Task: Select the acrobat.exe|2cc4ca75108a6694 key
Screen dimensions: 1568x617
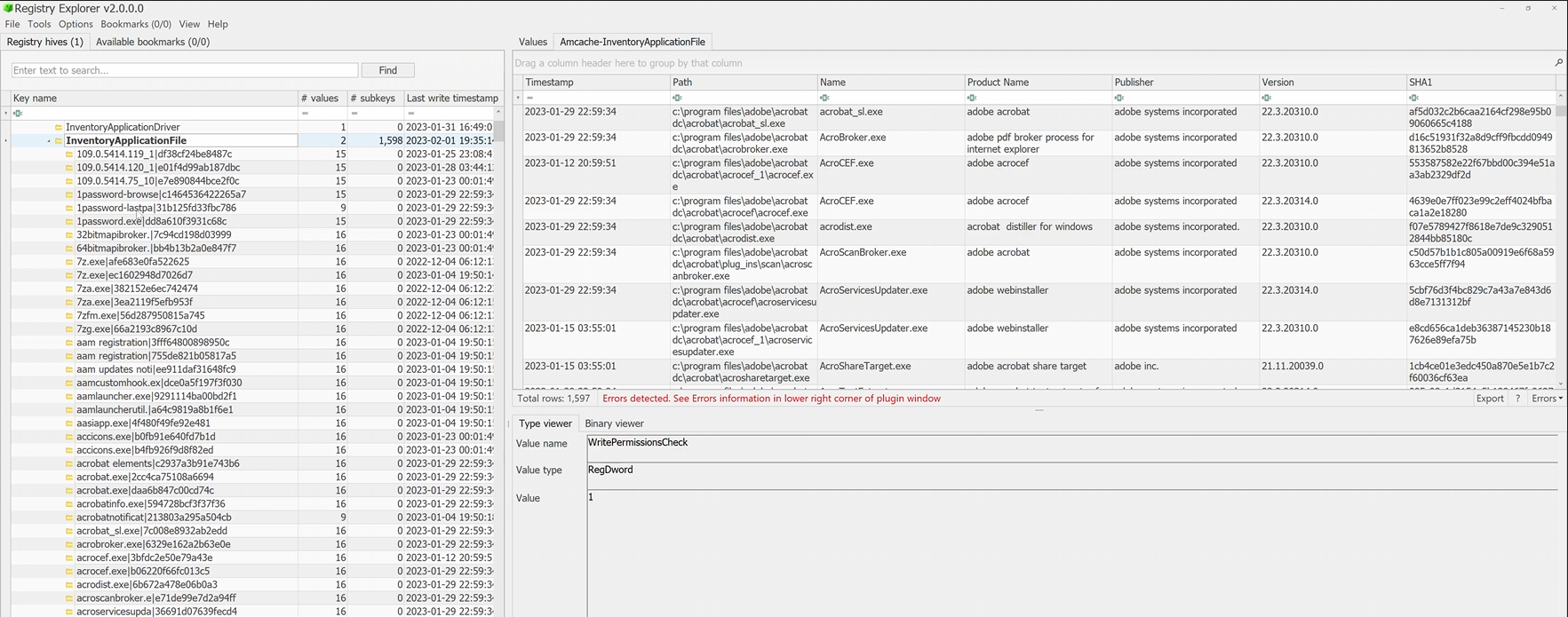Action: (145, 477)
